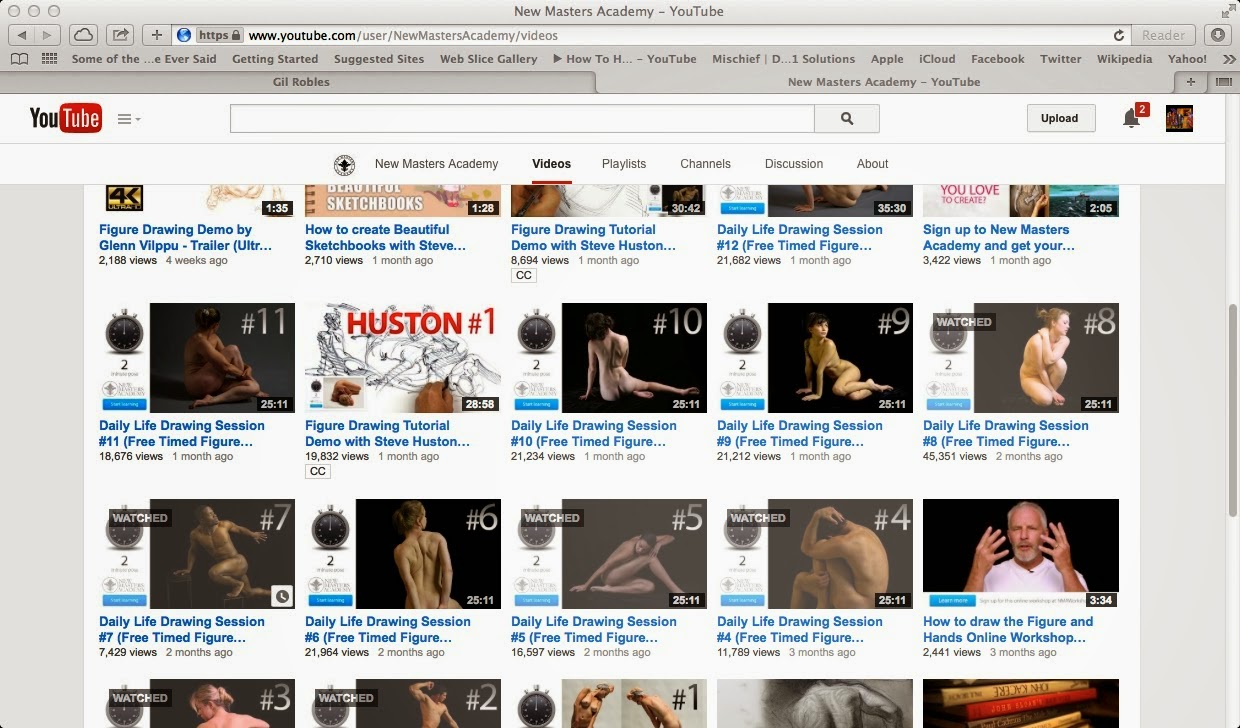Enter full screen with window corner arrows
The height and width of the screenshot is (728, 1240).
[x=1227, y=11]
